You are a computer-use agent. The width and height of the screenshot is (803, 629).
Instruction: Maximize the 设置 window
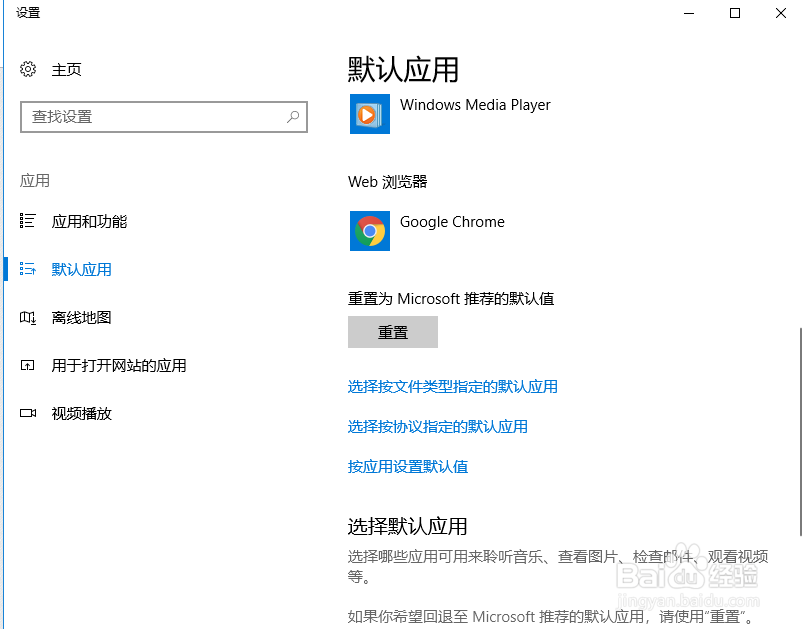click(x=735, y=13)
